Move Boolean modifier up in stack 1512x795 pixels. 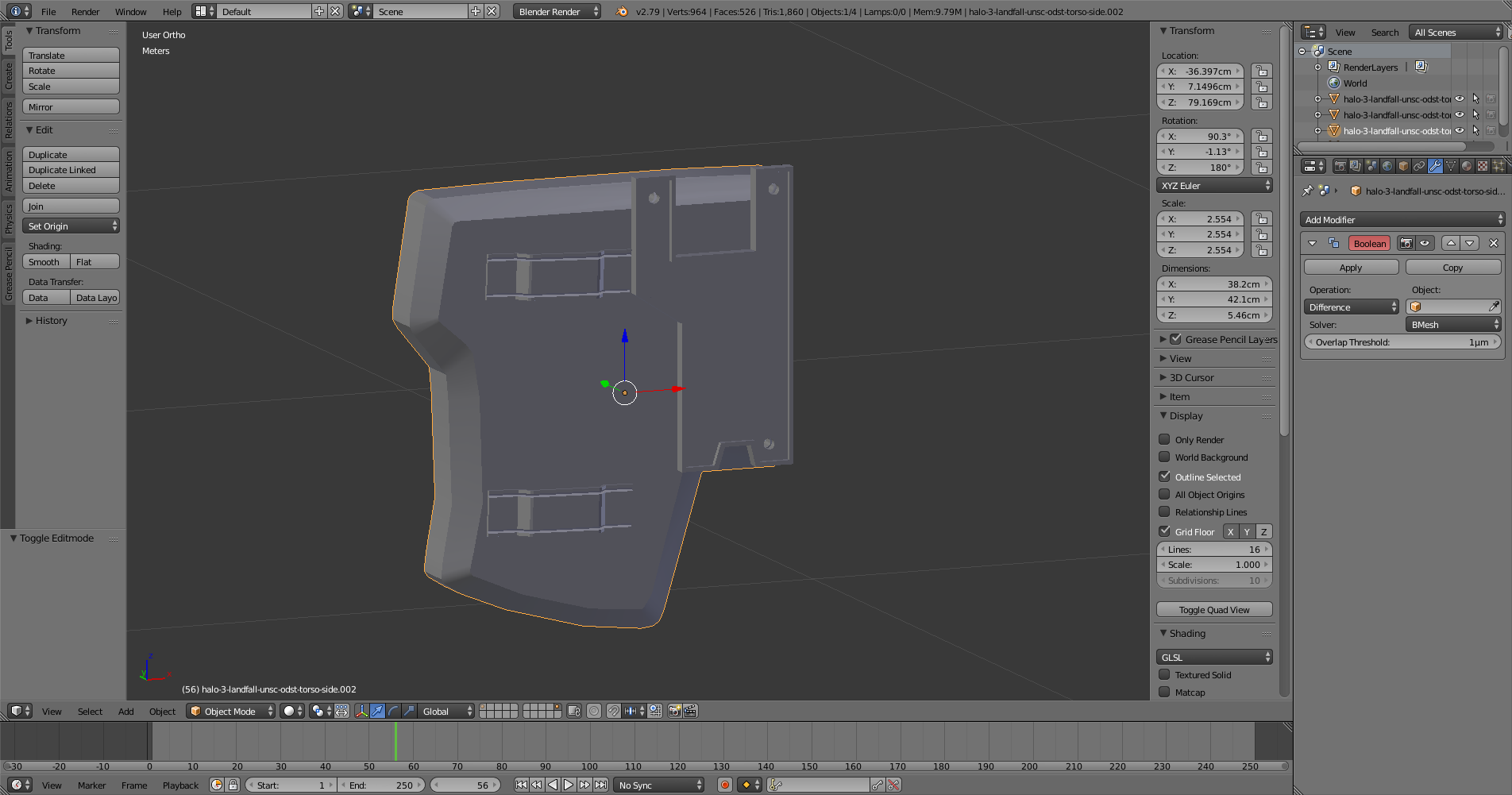pyautogui.click(x=1451, y=243)
